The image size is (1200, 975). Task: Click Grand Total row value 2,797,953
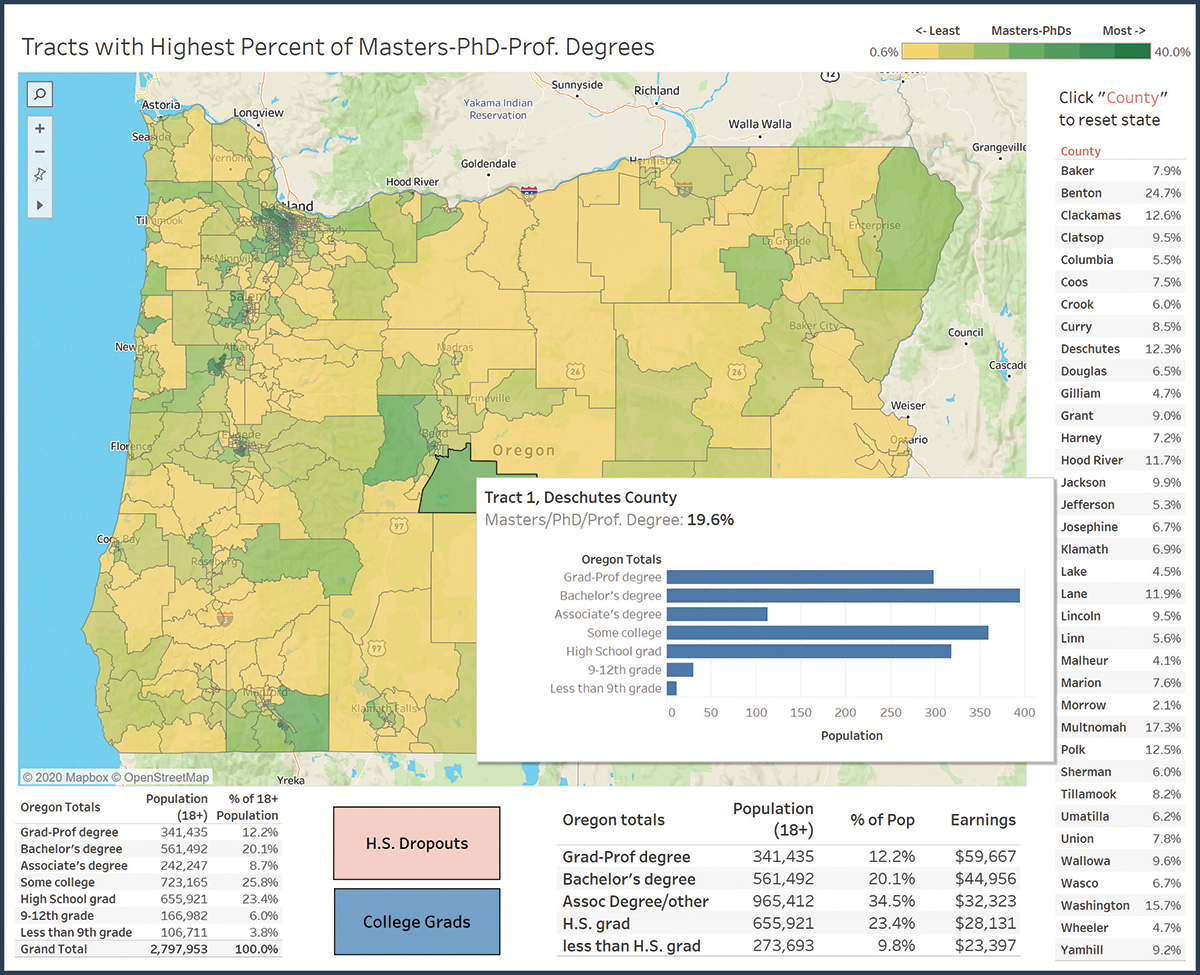(x=177, y=949)
